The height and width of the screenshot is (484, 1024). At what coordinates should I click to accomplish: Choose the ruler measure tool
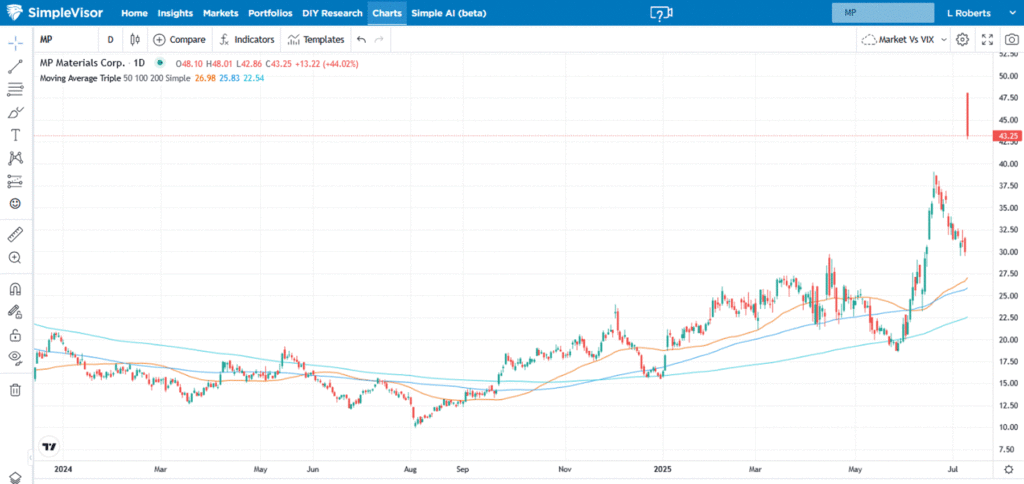[16, 234]
